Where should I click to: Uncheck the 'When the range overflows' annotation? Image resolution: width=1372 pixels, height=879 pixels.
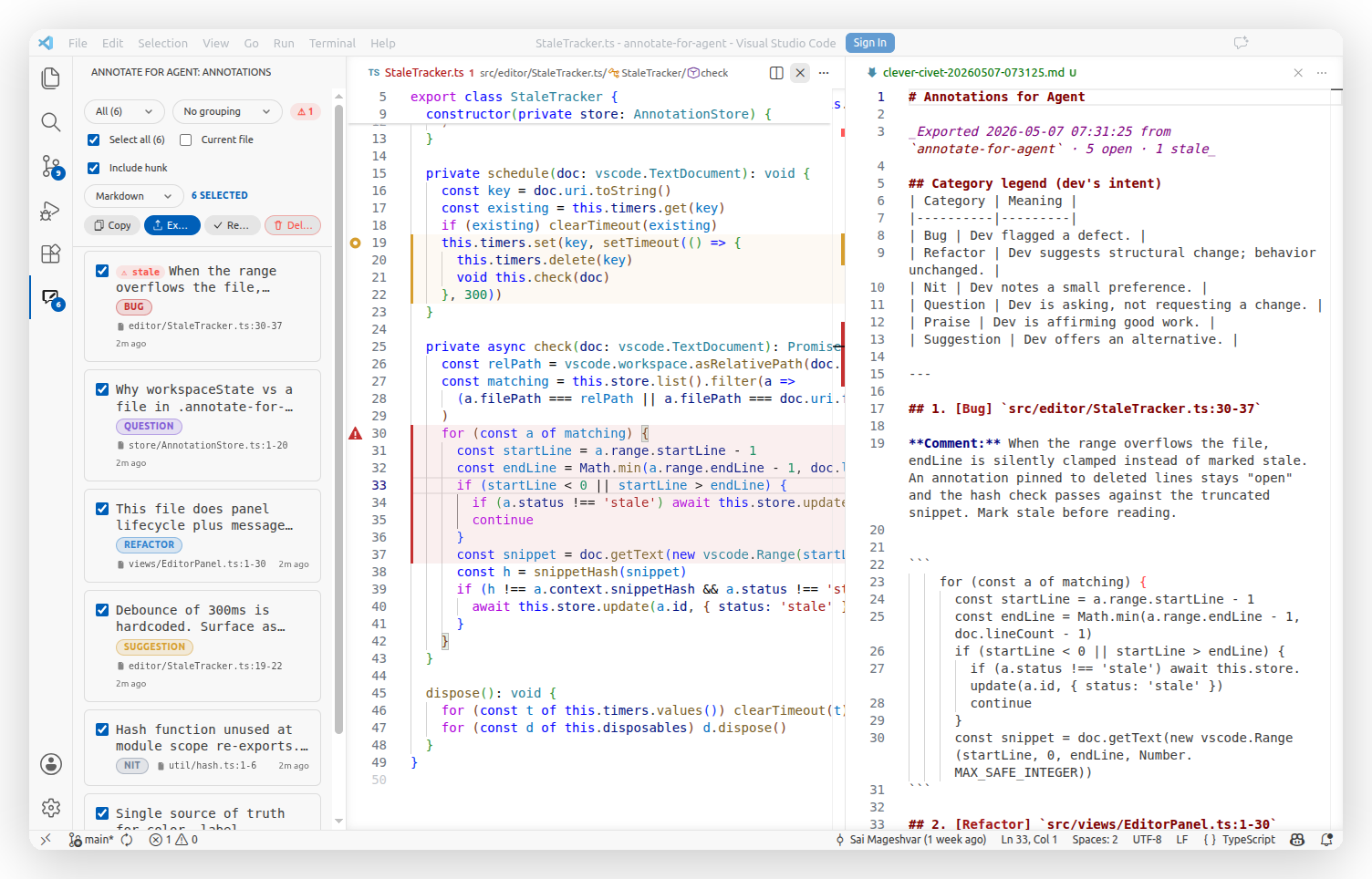102,271
